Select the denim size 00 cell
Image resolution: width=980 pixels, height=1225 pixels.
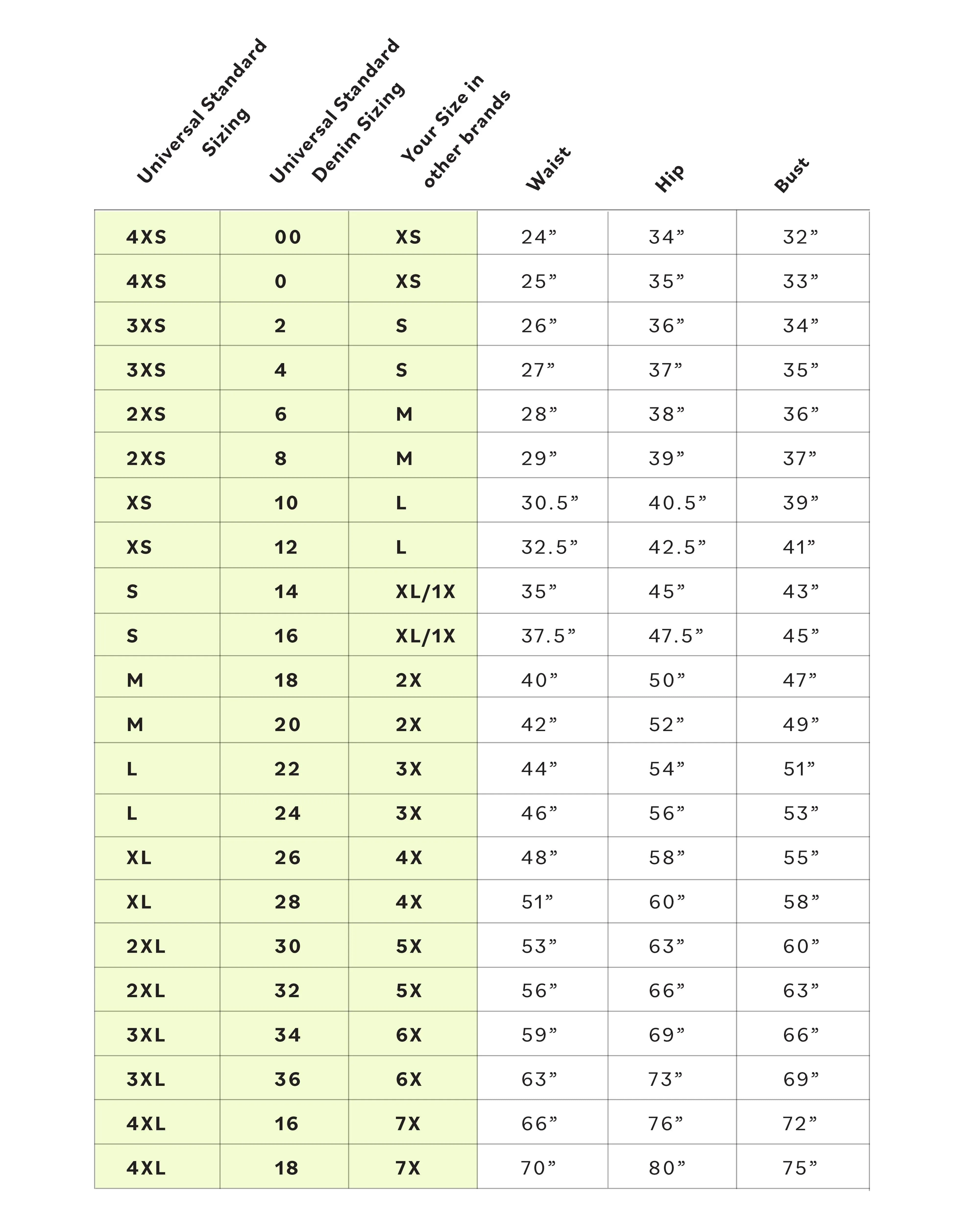point(287,237)
